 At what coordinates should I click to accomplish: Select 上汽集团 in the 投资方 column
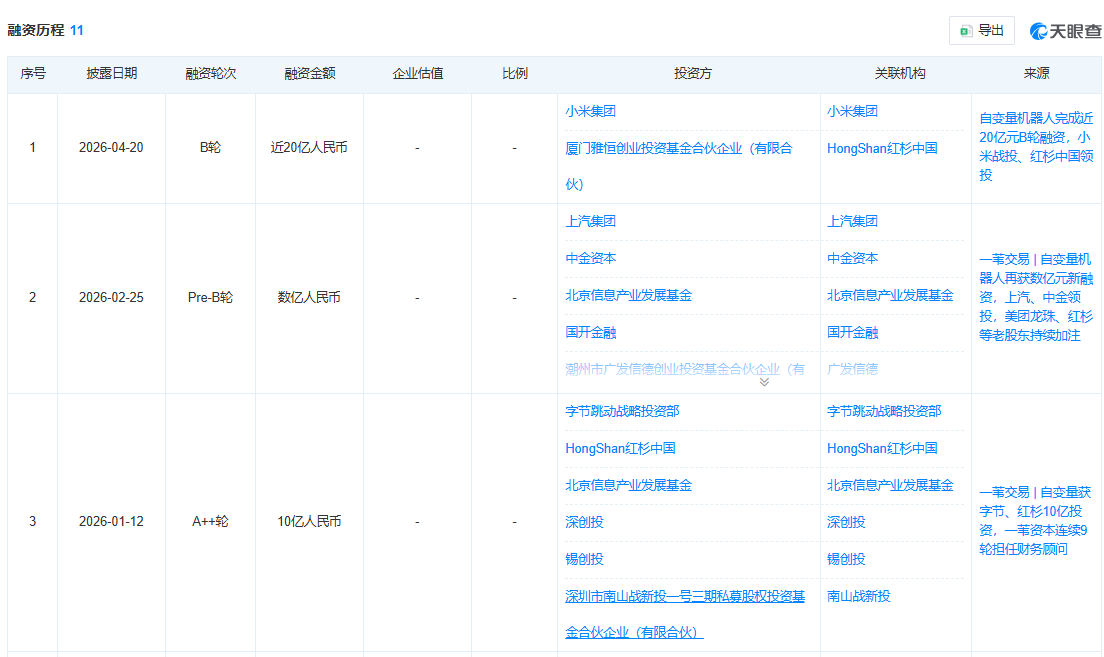(591, 222)
